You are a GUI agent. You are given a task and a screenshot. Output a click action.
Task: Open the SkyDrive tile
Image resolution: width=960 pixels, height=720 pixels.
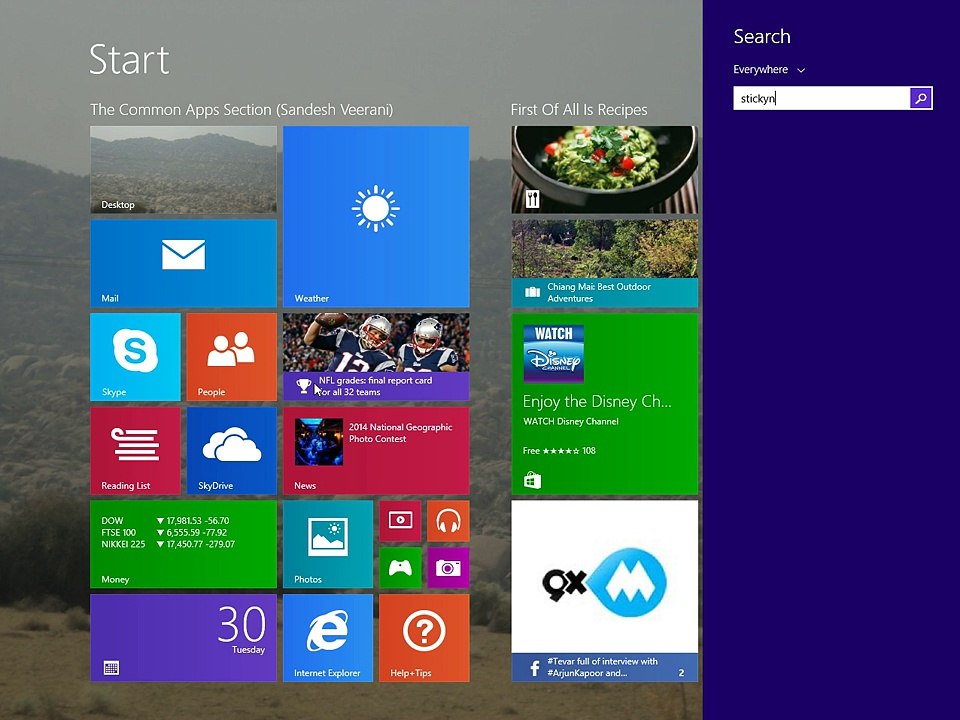click(231, 451)
